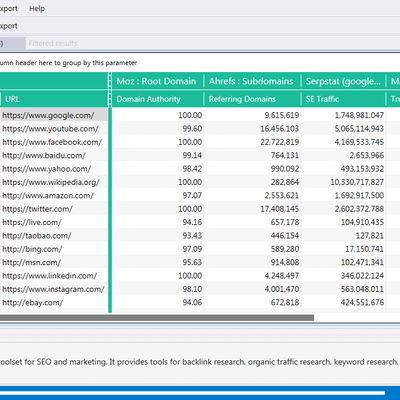Select the http://bing.com/ URL
Screen dimensions: 400x400
point(32,249)
